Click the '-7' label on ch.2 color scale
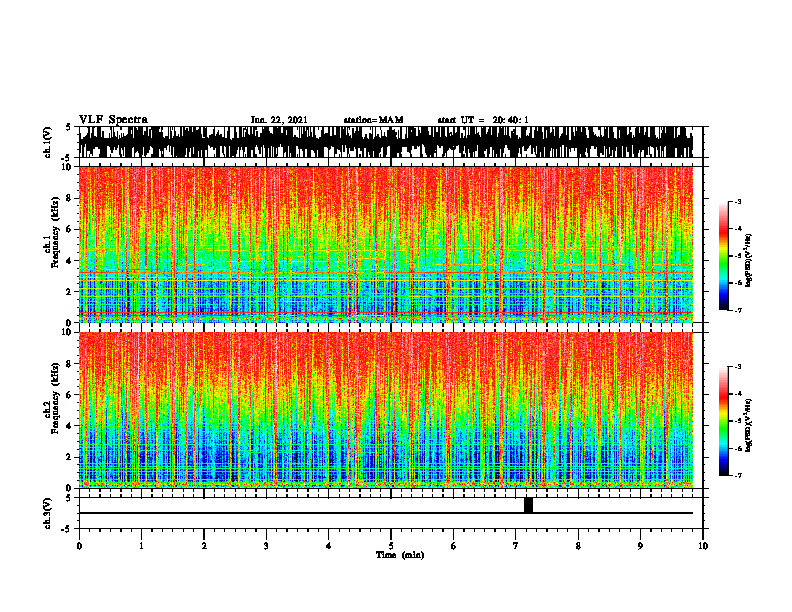 coord(738,475)
